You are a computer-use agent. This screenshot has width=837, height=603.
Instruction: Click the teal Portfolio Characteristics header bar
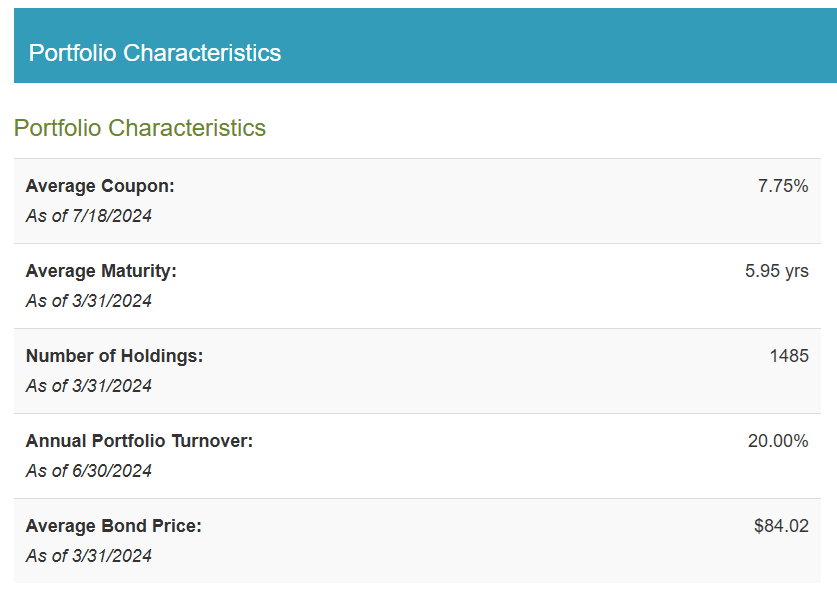click(x=425, y=45)
